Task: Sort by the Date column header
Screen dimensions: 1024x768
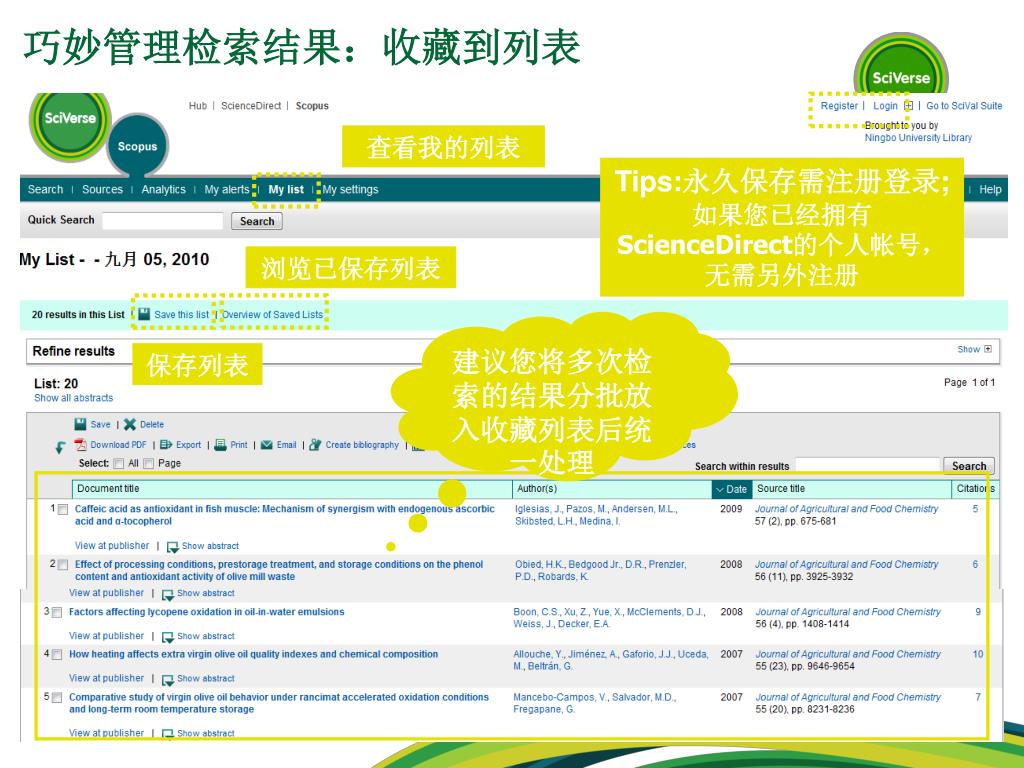Action: pos(731,488)
